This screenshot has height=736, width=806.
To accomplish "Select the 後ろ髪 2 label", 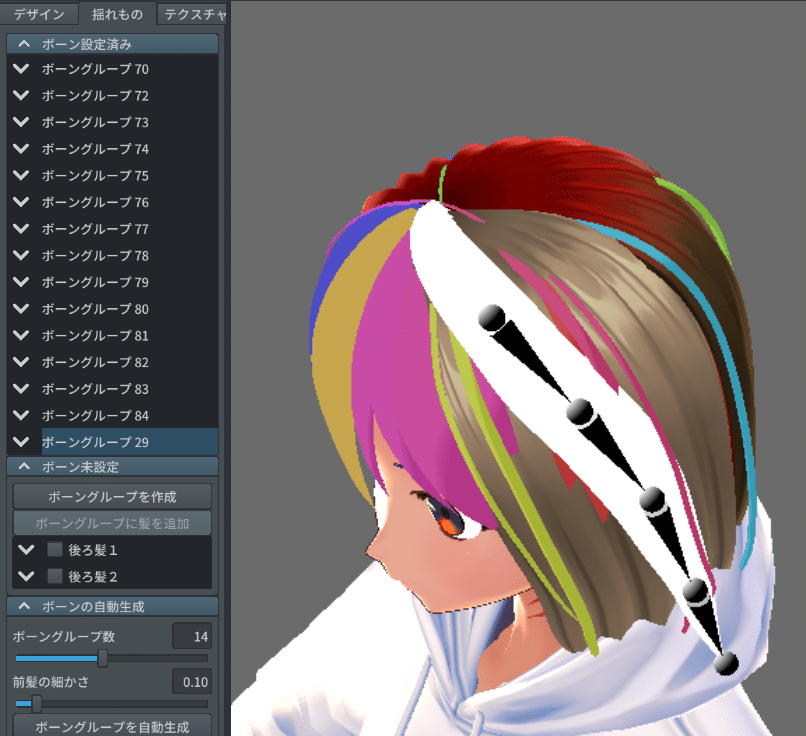I will (93, 577).
